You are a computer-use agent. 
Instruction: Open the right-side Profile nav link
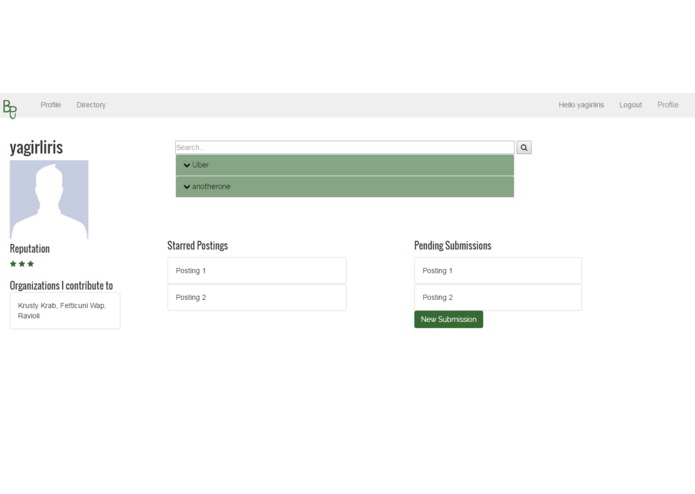pos(668,105)
